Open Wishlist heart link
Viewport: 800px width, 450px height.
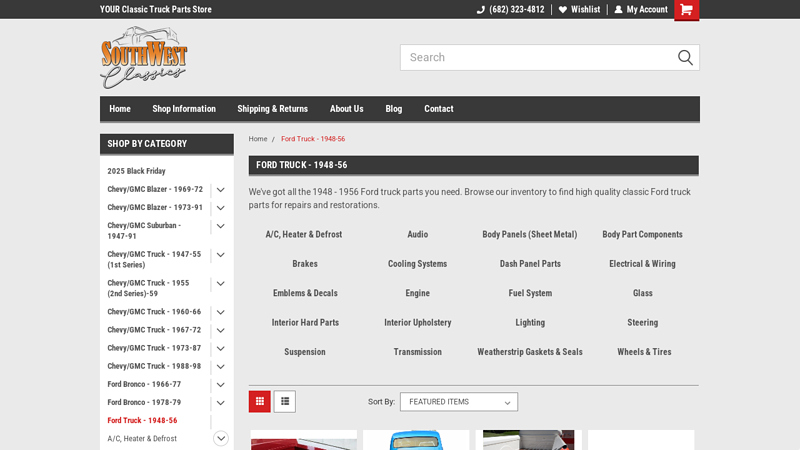coord(579,10)
